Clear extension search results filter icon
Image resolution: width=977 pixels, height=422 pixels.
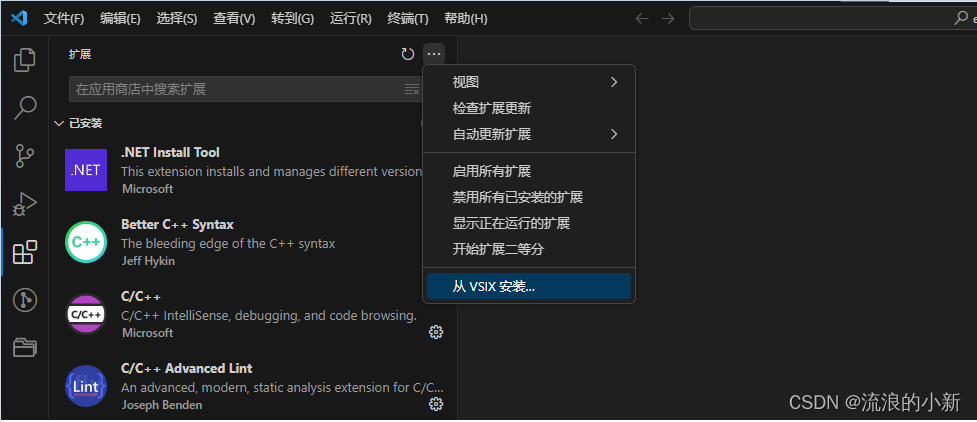412,89
